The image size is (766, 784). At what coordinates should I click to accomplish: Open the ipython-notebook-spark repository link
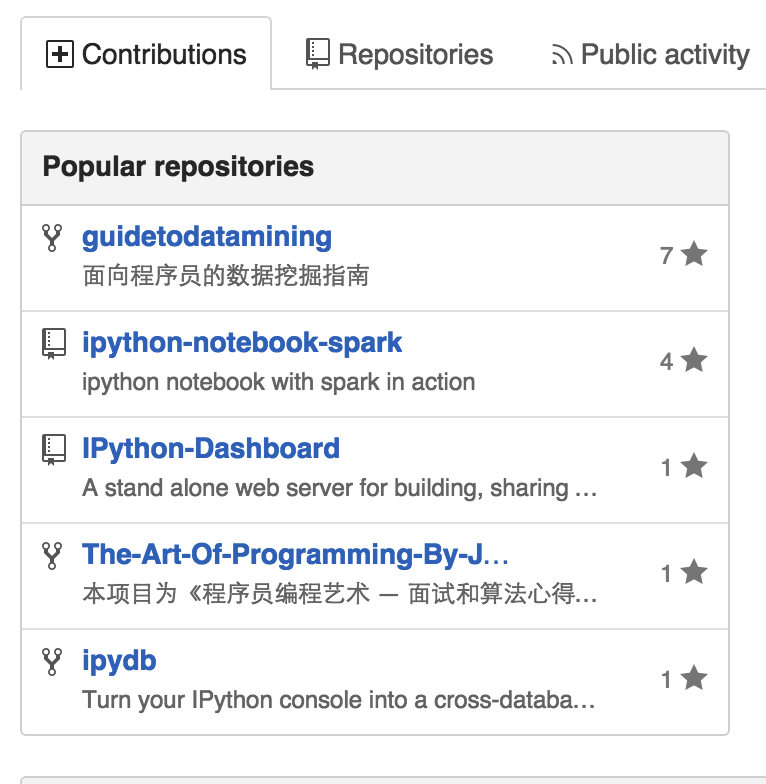242,343
